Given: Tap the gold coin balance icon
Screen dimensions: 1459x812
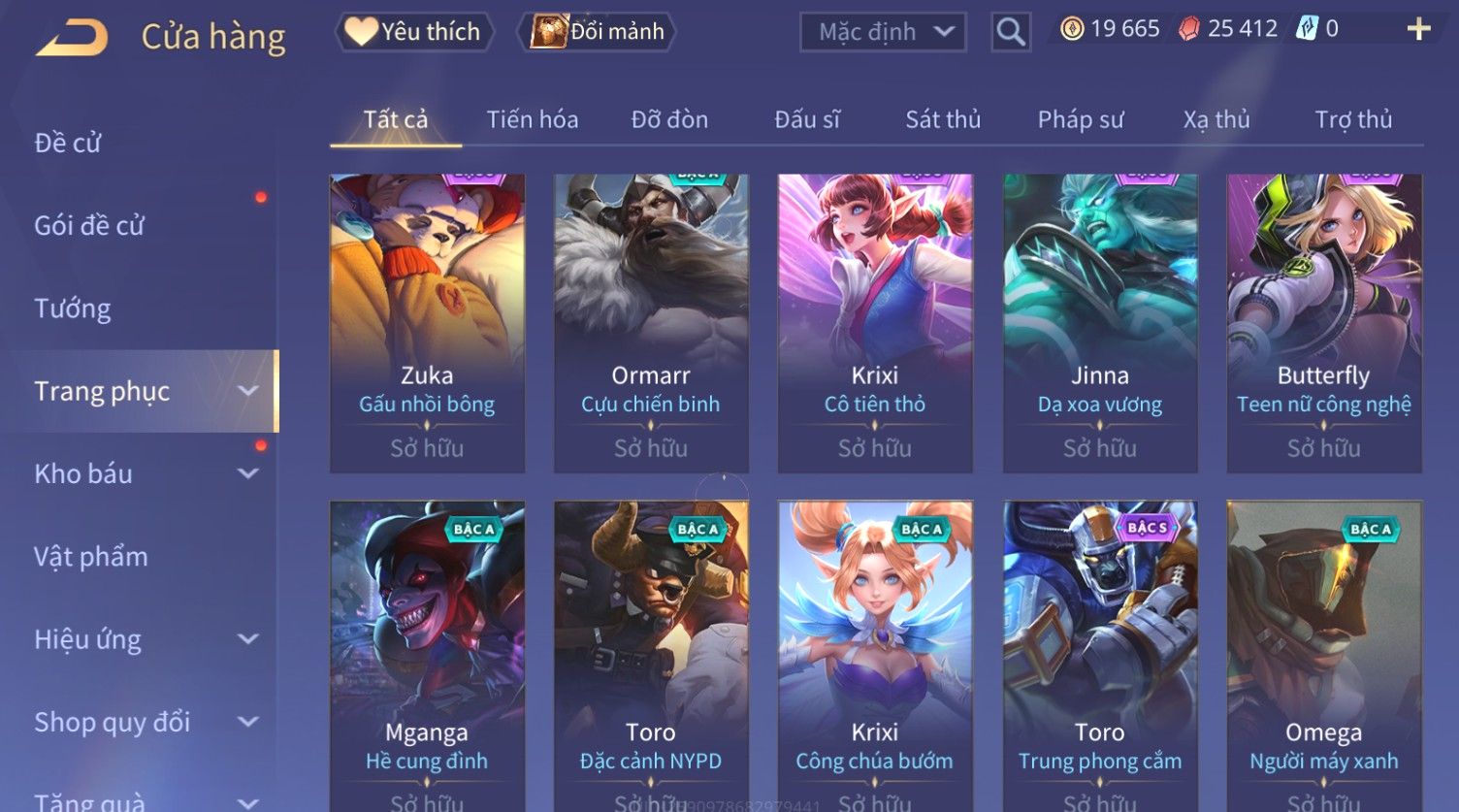Looking at the screenshot, I should click(x=1071, y=29).
